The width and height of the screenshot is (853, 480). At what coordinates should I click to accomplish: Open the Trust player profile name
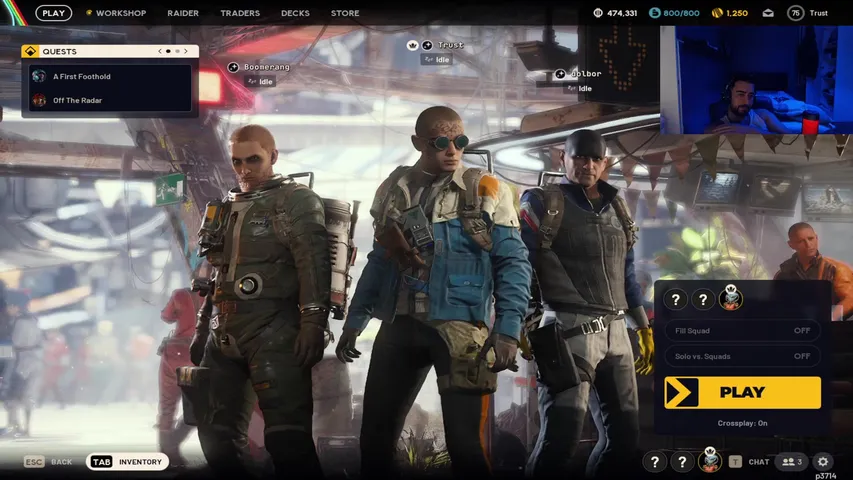818,13
